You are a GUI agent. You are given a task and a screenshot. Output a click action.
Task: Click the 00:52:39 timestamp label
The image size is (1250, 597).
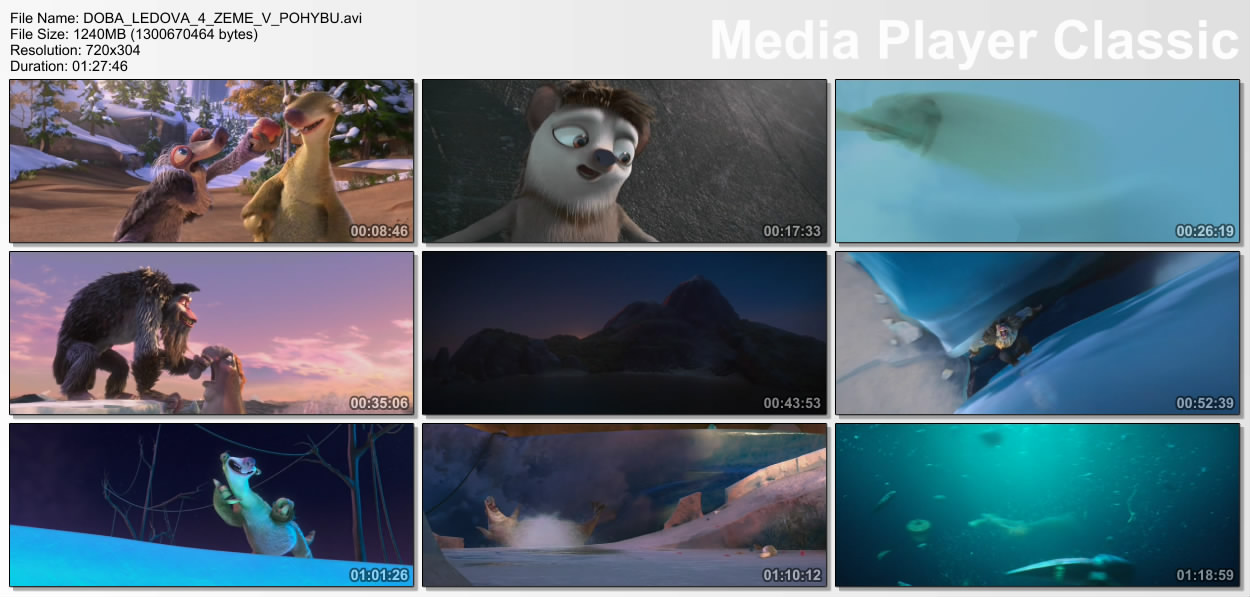(x=1205, y=403)
